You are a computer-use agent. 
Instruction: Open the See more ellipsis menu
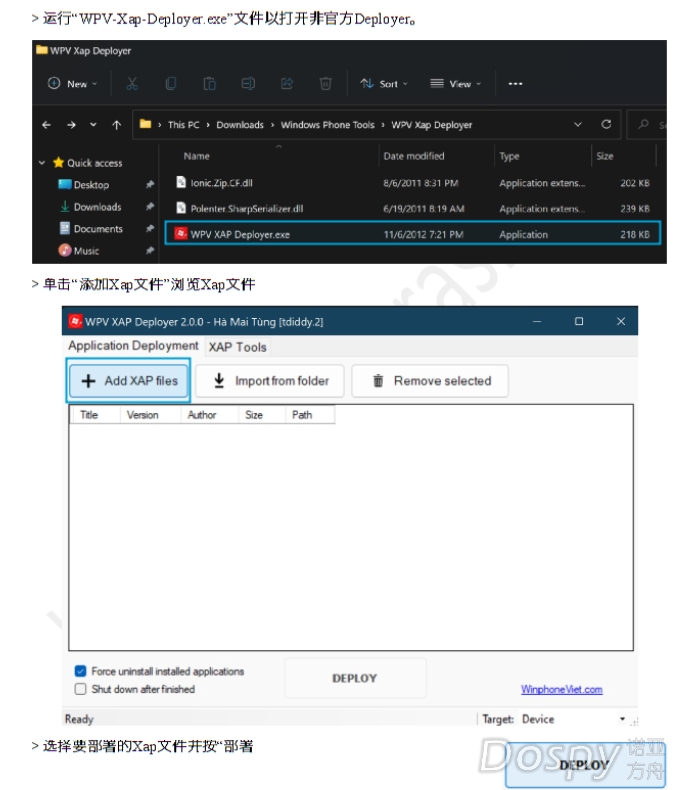(x=515, y=84)
